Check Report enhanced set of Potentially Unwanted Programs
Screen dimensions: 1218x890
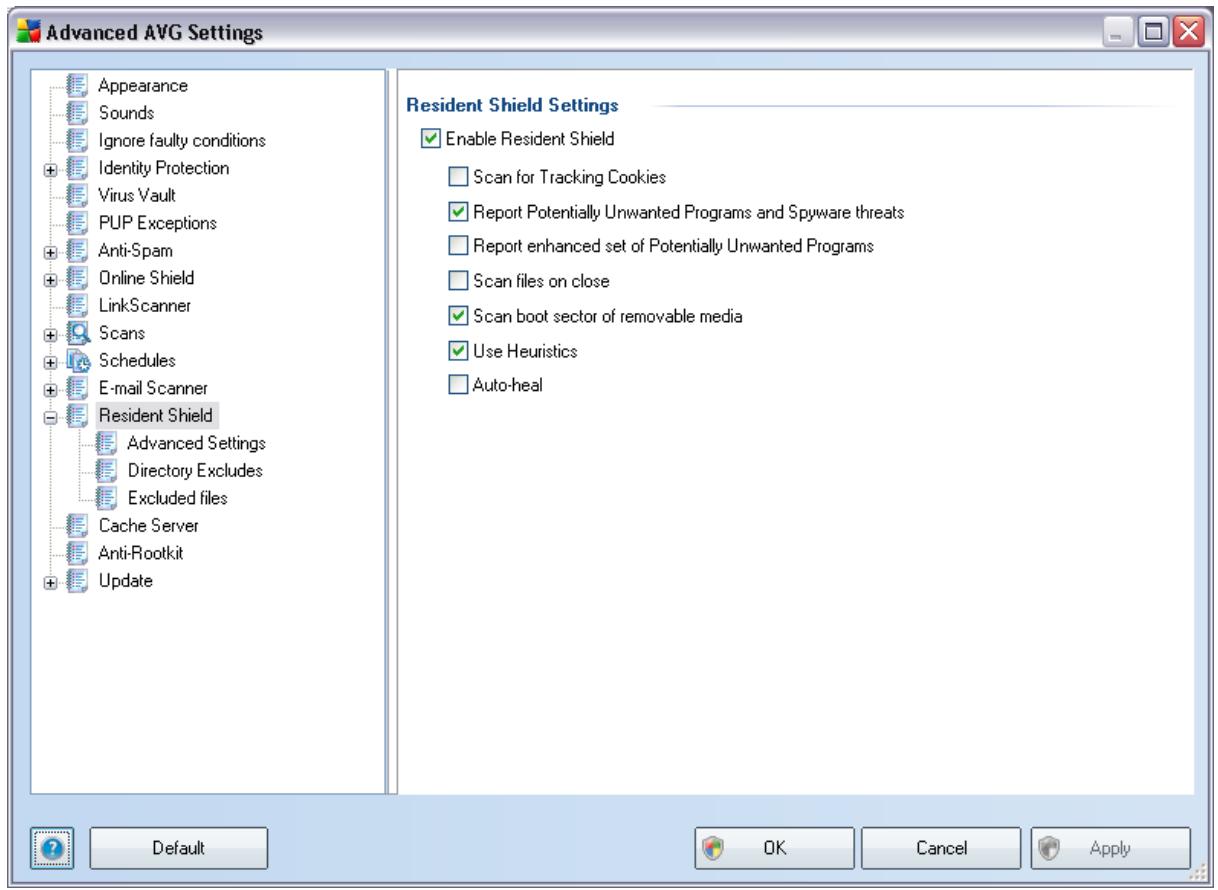click(x=457, y=246)
